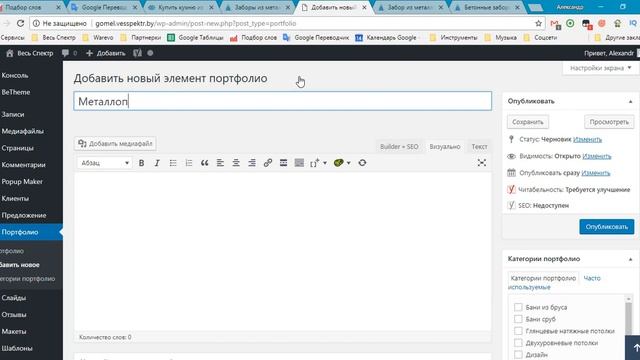This screenshot has width=640, height=360.
Task: Click the categories list scrollbar
Action: [x=629, y=317]
